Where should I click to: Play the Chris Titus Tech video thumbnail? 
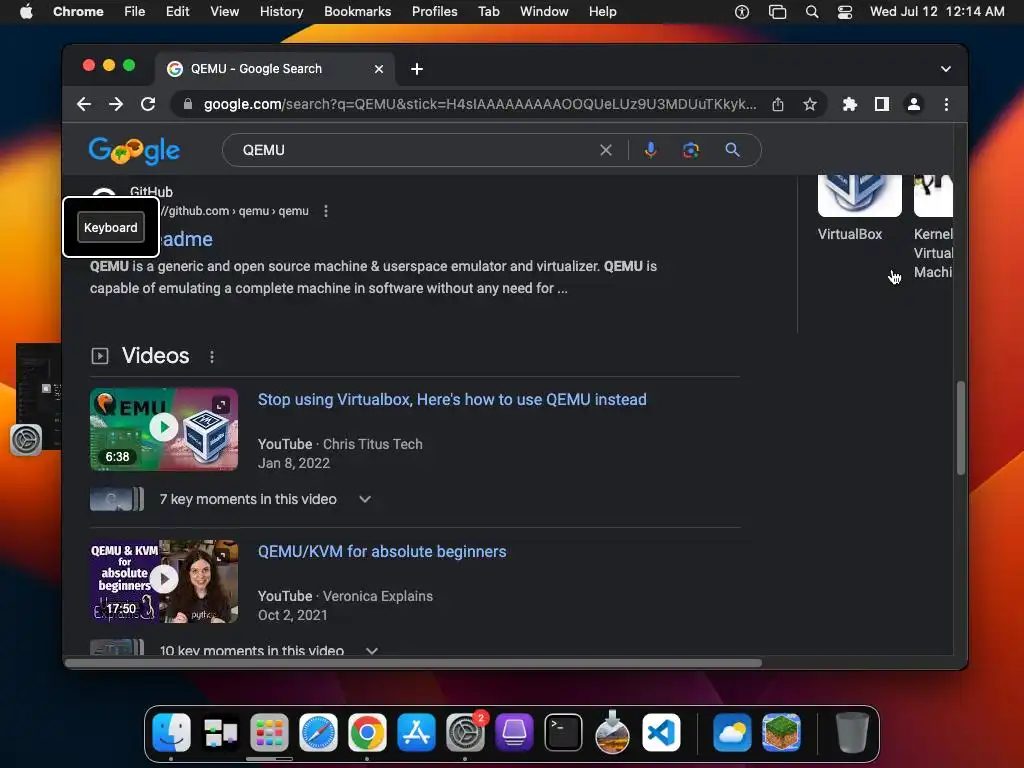[x=164, y=429]
